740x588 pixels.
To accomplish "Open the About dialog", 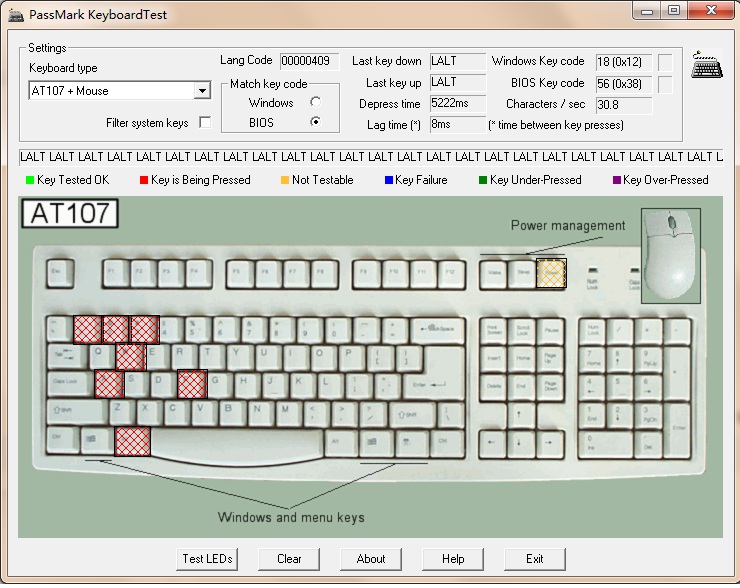I will point(371,559).
